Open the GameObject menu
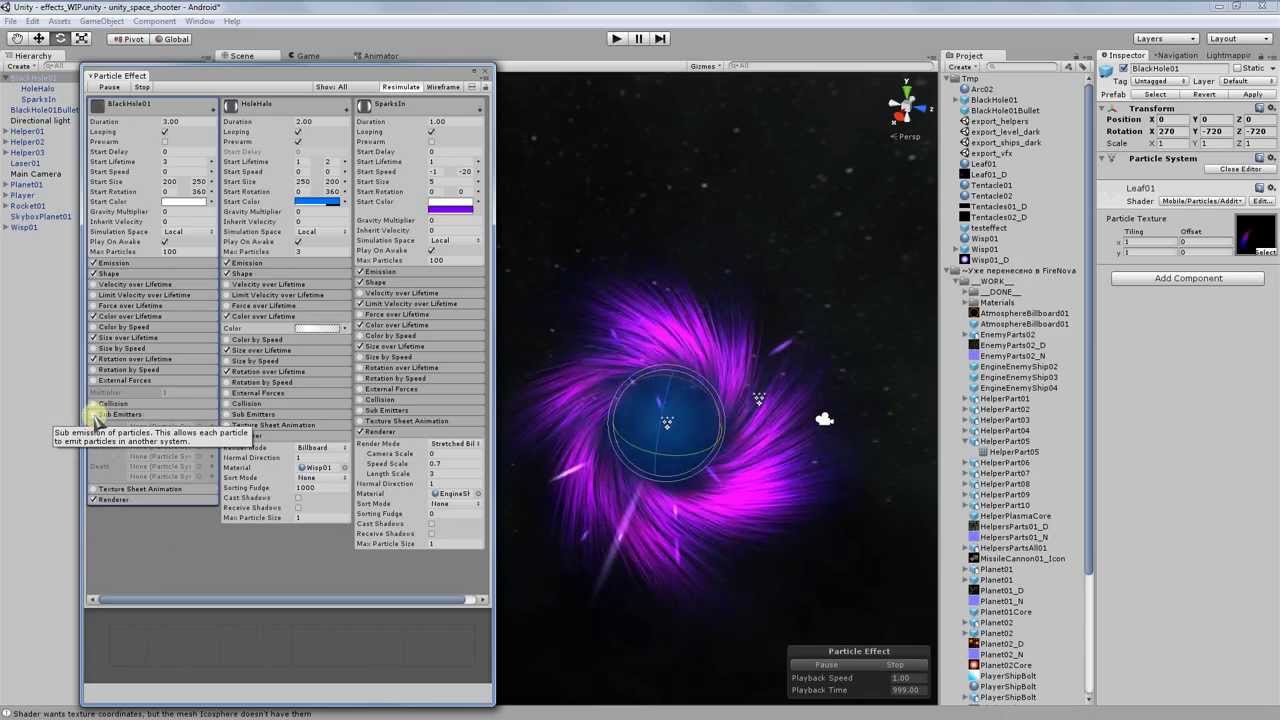This screenshot has height=720, width=1280. pyautogui.click(x=101, y=21)
